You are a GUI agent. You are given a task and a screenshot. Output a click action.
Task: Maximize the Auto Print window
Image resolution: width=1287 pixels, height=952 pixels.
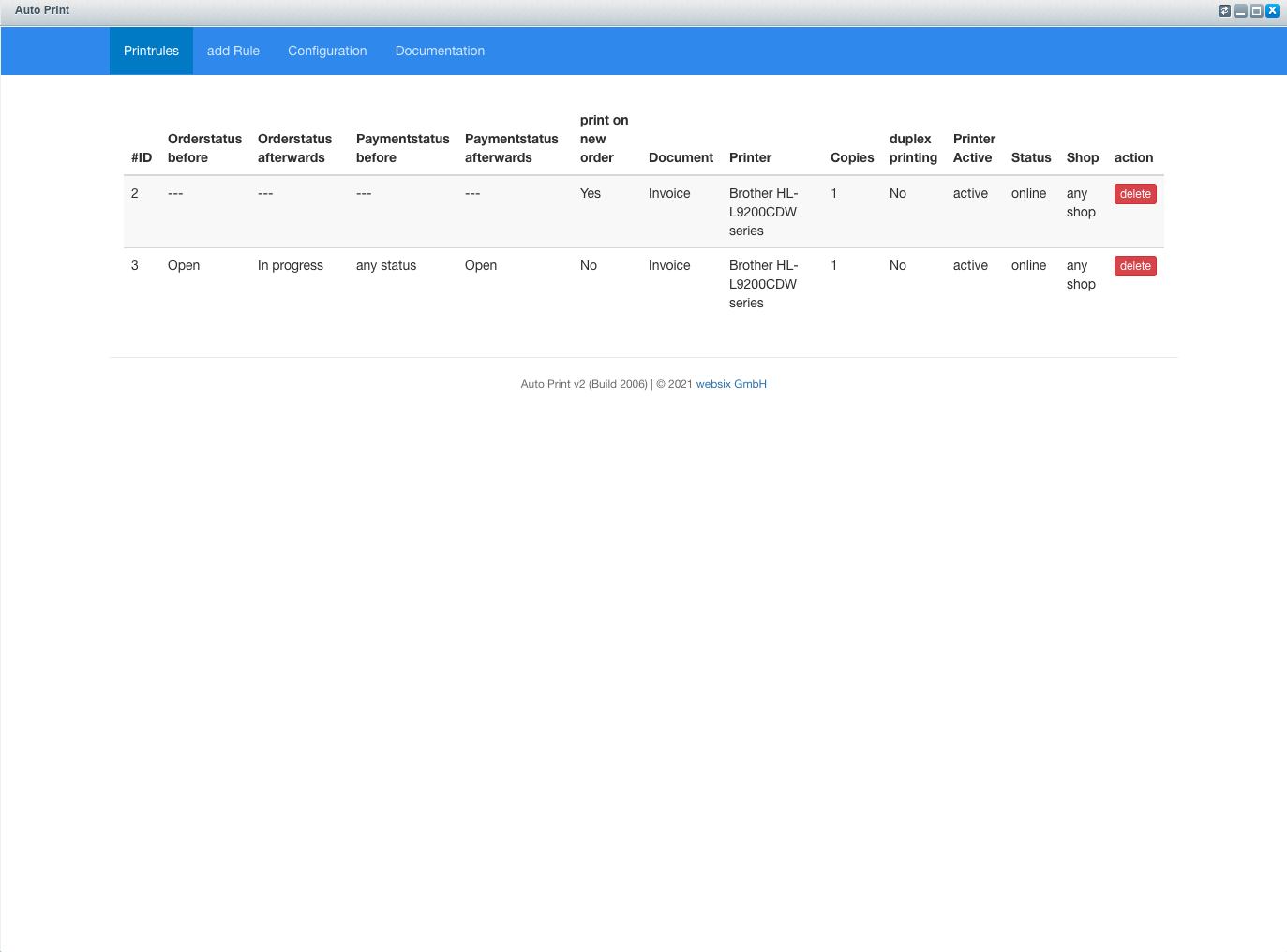[x=1256, y=11]
